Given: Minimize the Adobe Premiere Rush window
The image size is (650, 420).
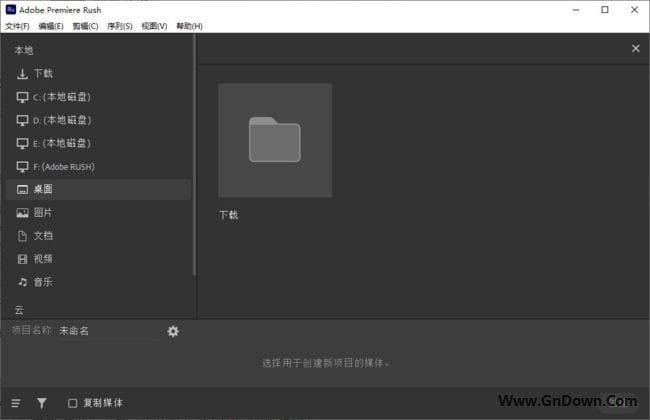Looking at the screenshot, I should point(576,10).
